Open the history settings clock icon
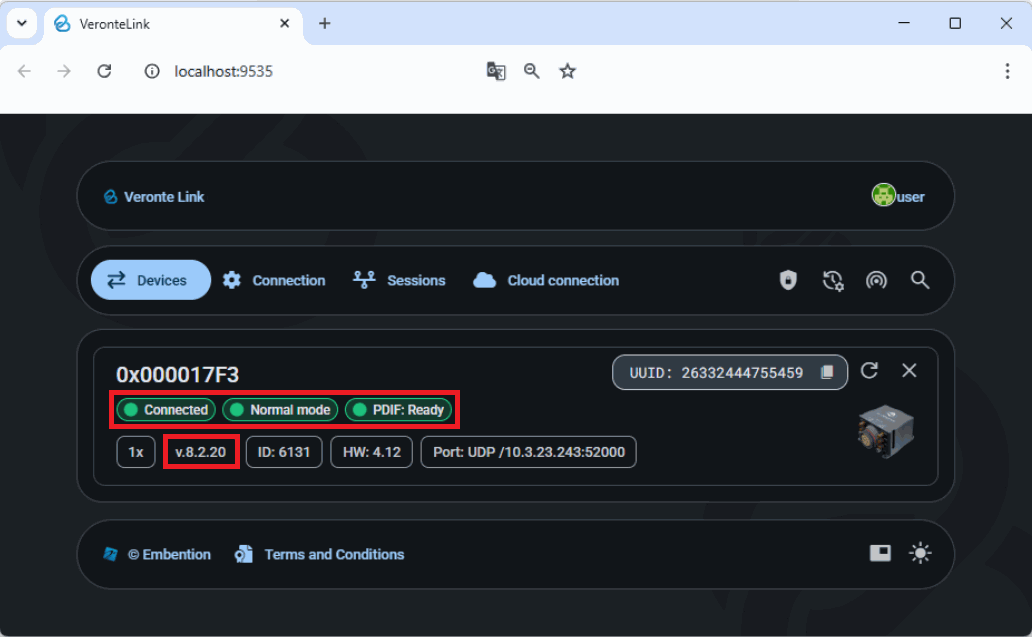This screenshot has height=637, width=1032. coord(833,281)
